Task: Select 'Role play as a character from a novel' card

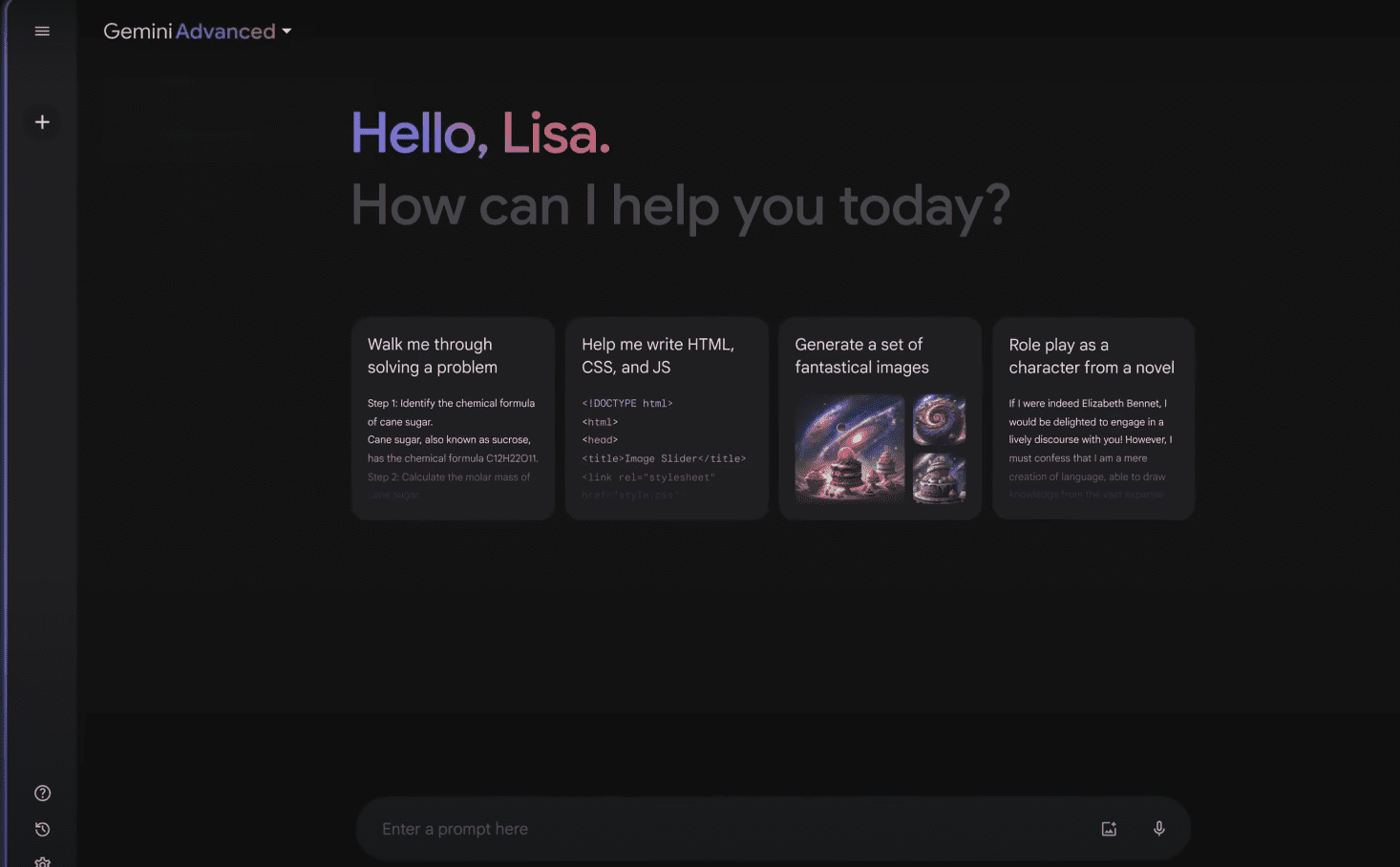Action: click(1093, 419)
